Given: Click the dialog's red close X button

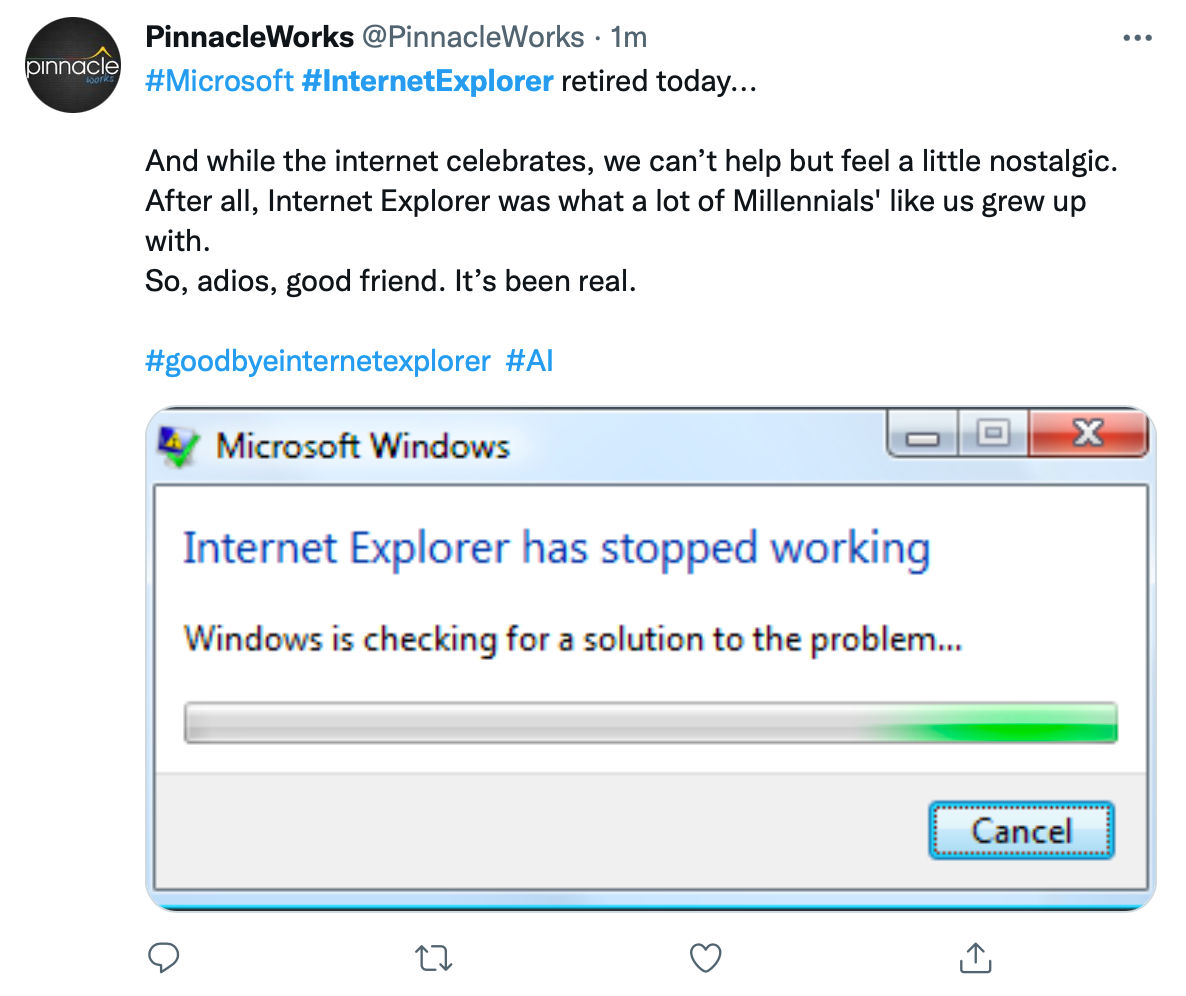Looking at the screenshot, I should click(x=1086, y=434).
